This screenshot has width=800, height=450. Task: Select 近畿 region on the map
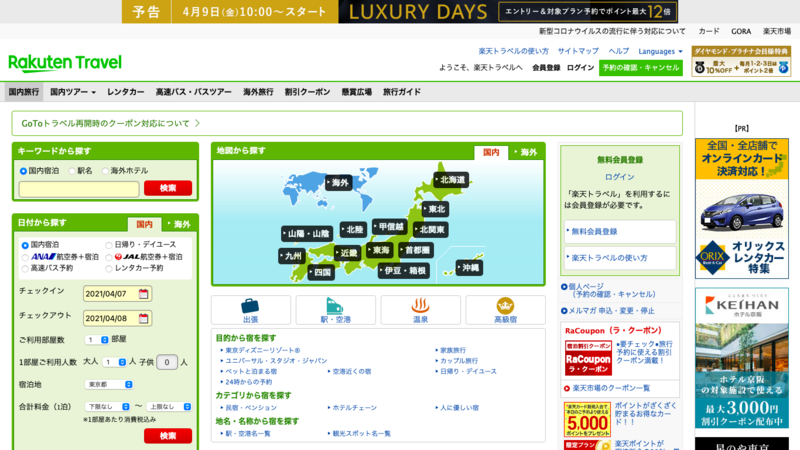pyautogui.click(x=347, y=253)
